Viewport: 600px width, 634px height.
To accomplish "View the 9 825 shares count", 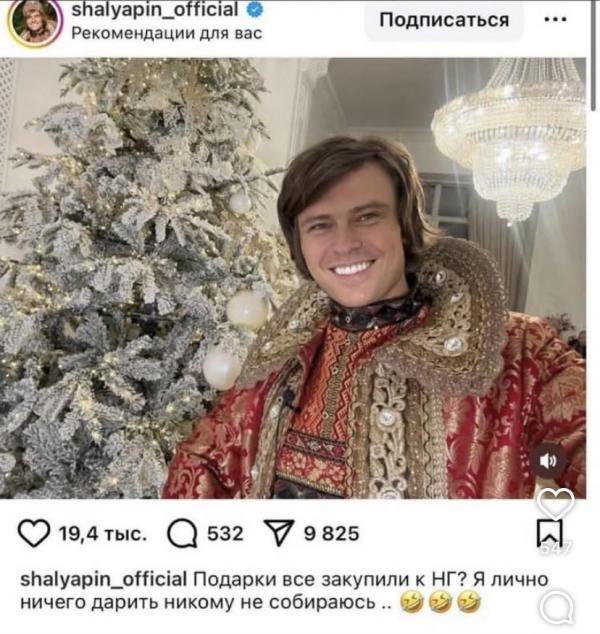I will [332, 534].
